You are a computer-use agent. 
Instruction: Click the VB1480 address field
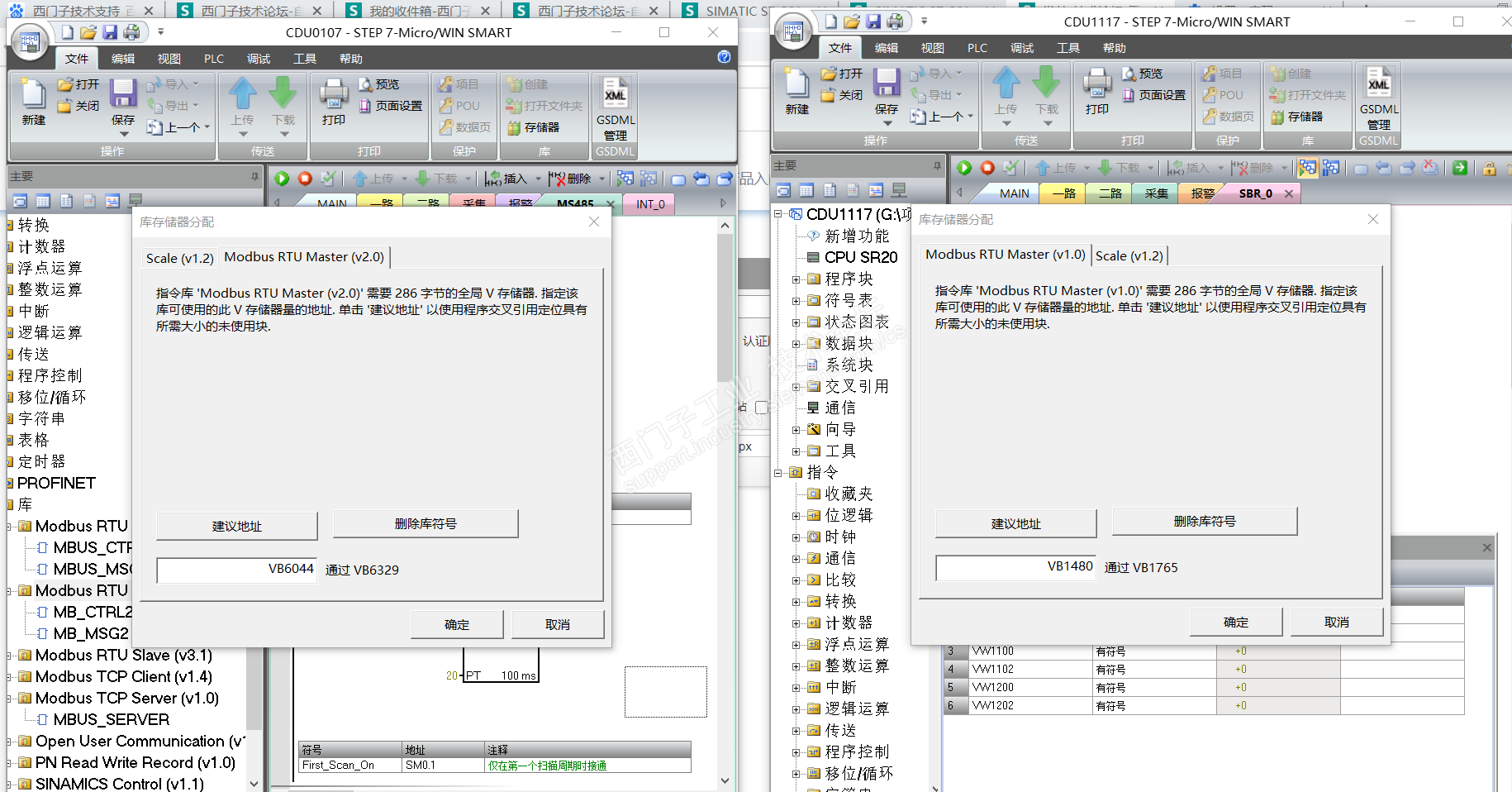[x=1016, y=567]
